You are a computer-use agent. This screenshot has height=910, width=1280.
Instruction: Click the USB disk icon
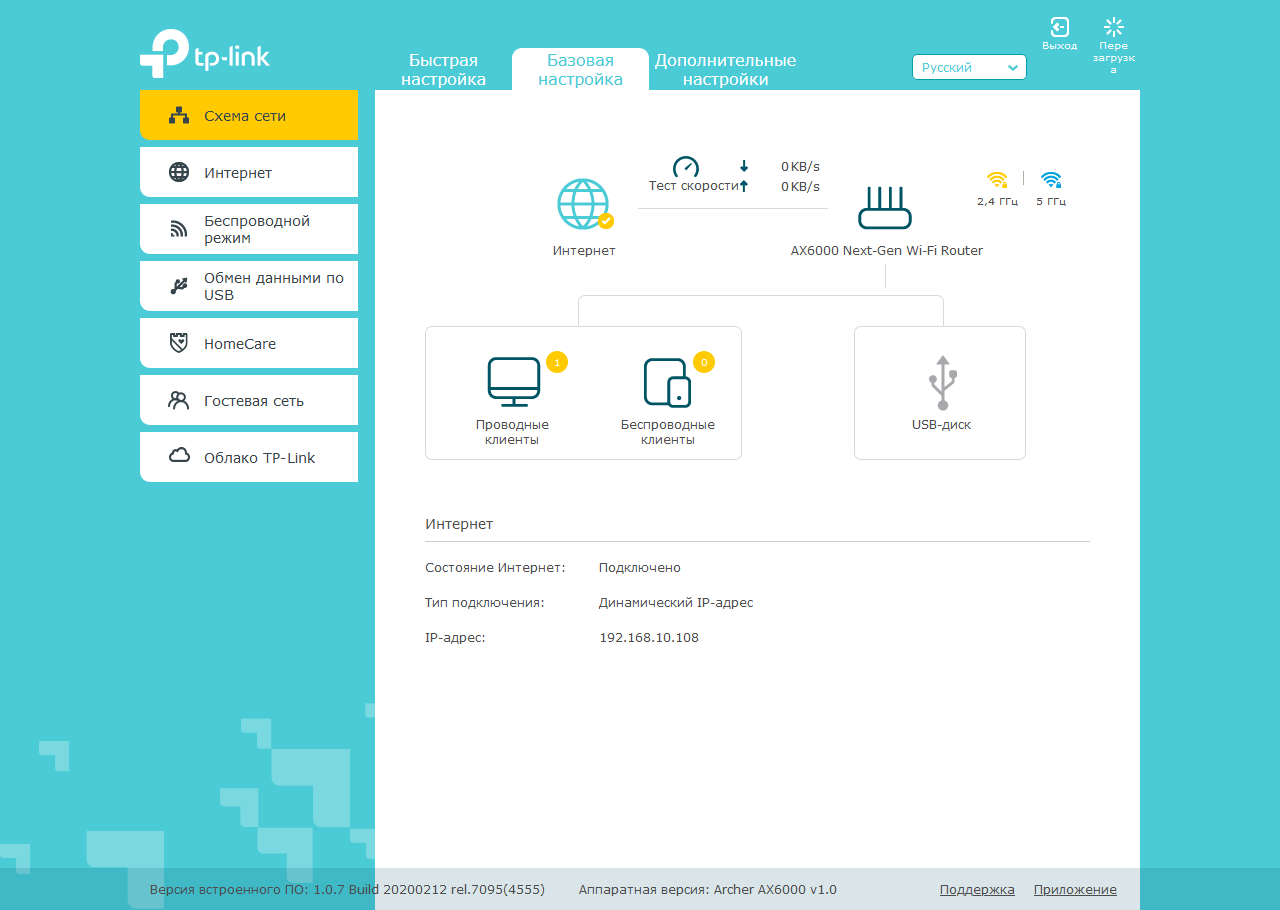click(x=942, y=382)
